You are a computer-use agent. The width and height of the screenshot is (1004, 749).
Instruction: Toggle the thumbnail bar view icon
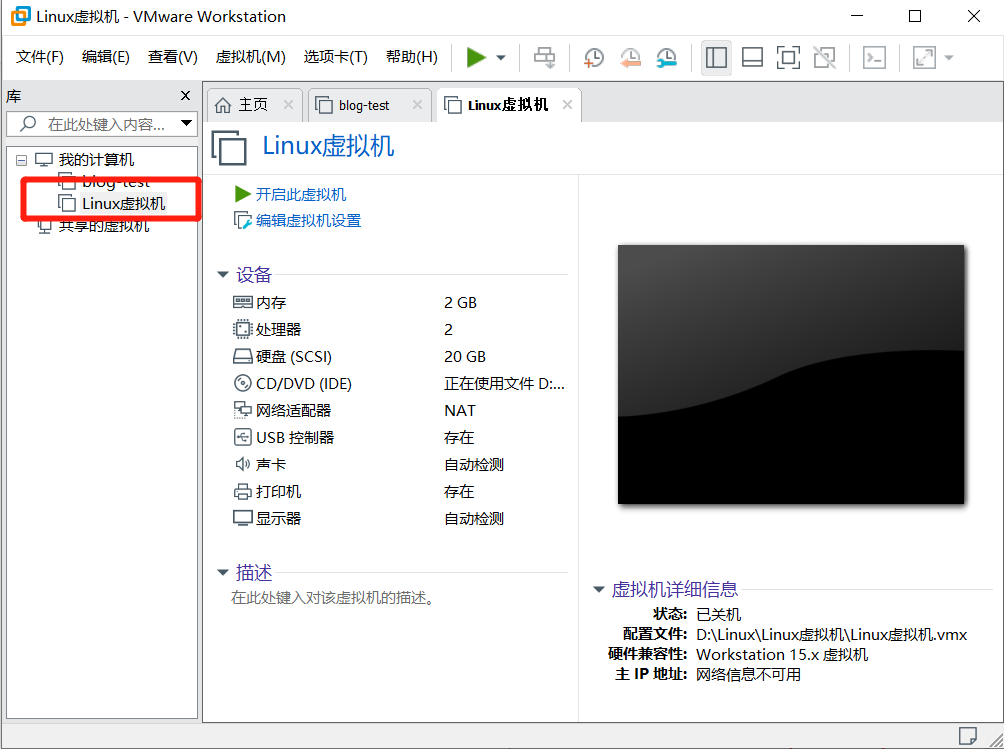click(x=752, y=57)
